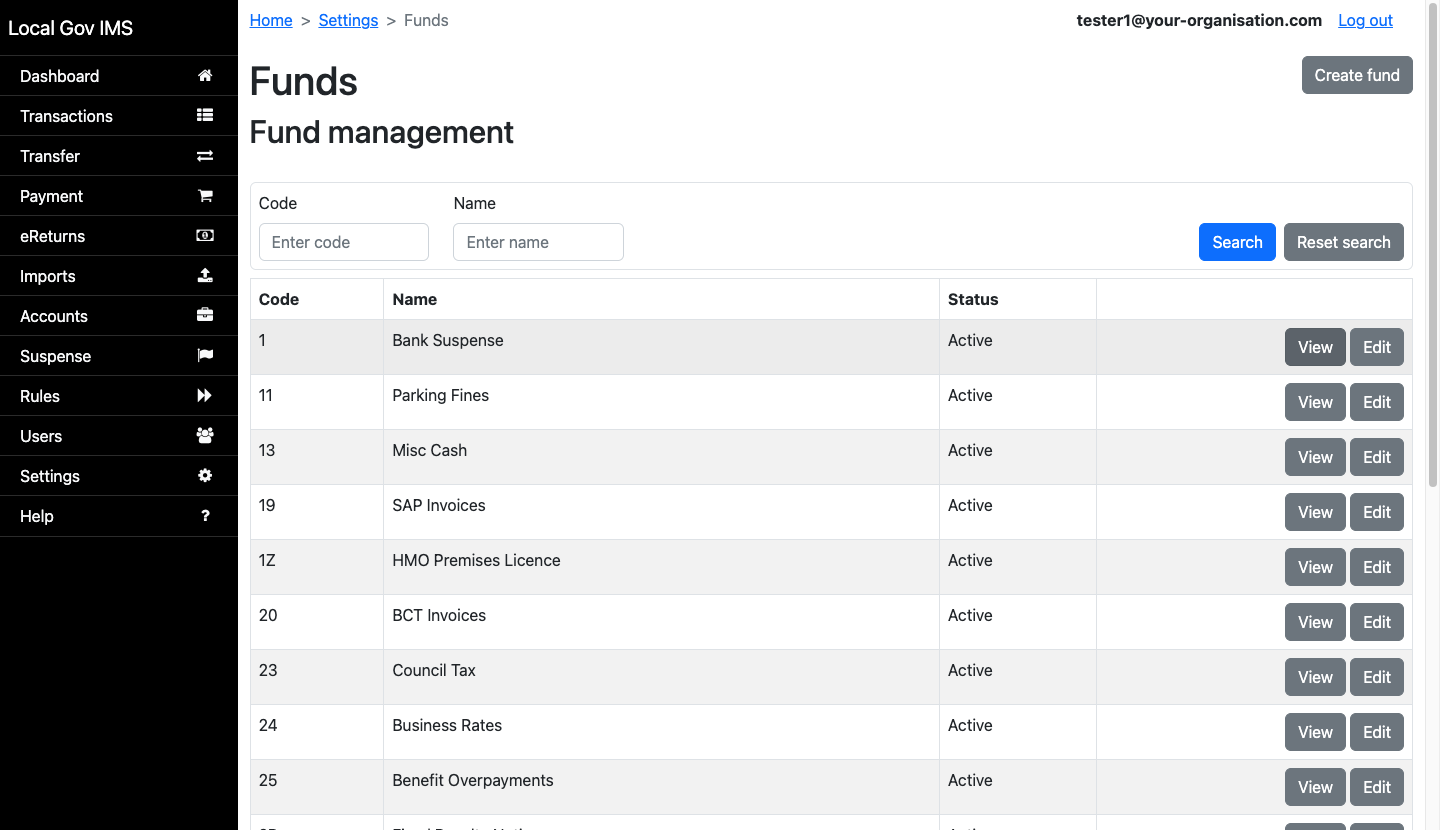
Task: Select the Suspense flag icon
Action: pyautogui.click(x=205, y=355)
